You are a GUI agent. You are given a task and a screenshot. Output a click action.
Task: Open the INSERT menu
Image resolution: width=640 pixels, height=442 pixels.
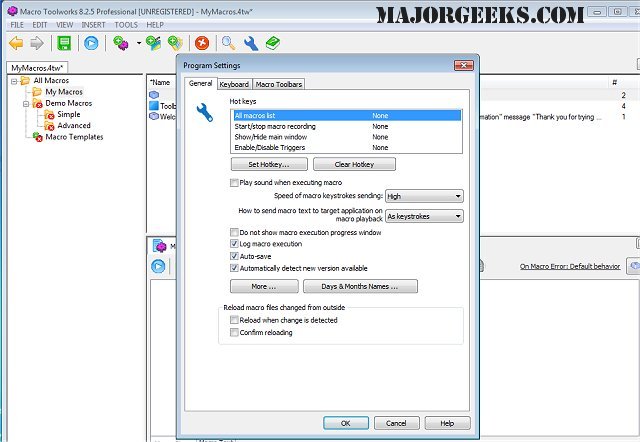point(93,25)
